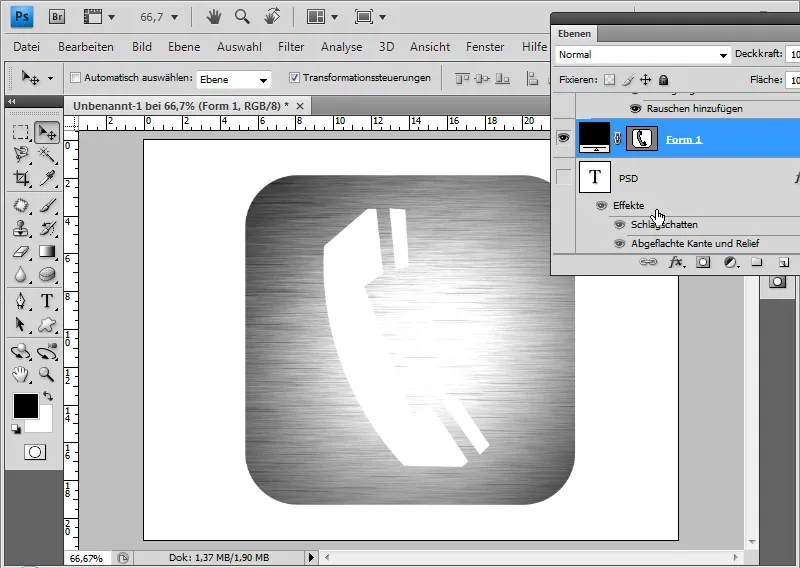Select the Gradient tool
Screen dimensions: 800x568
(47, 252)
